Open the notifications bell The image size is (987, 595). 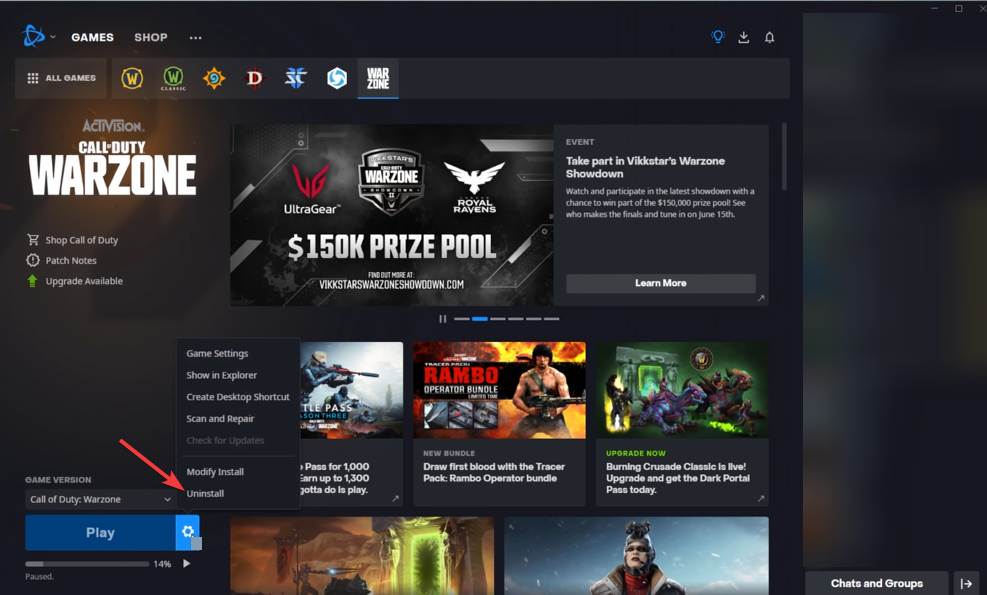pyautogui.click(x=769, y=38)
